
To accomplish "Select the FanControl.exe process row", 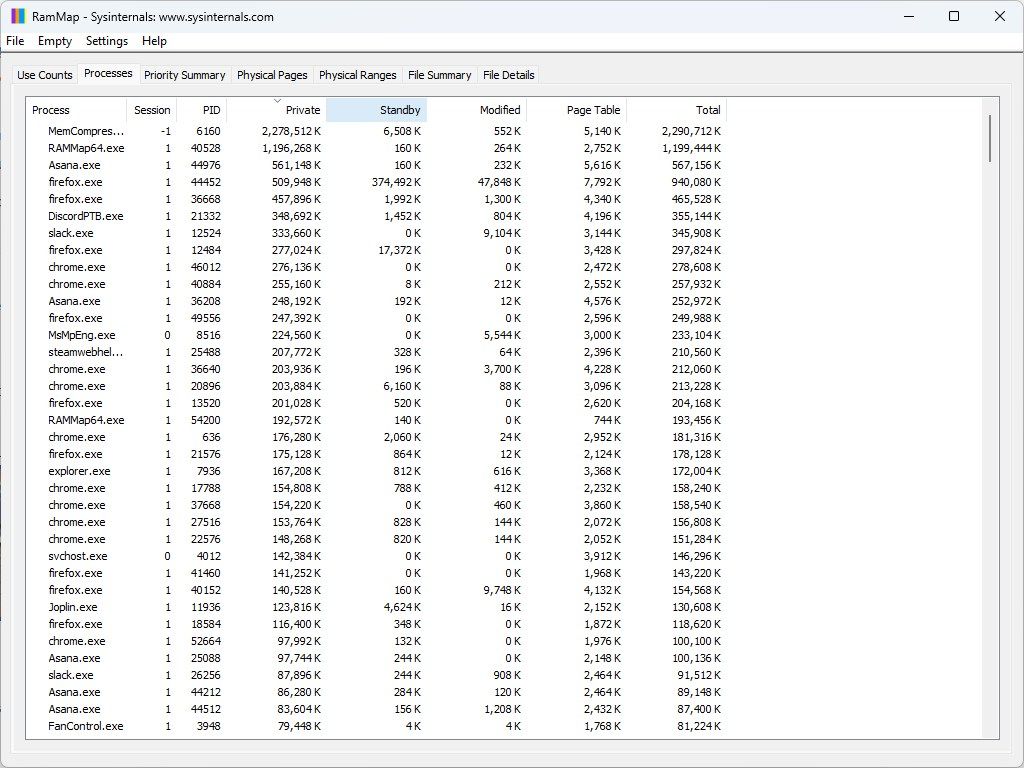I will pos(377,726).
